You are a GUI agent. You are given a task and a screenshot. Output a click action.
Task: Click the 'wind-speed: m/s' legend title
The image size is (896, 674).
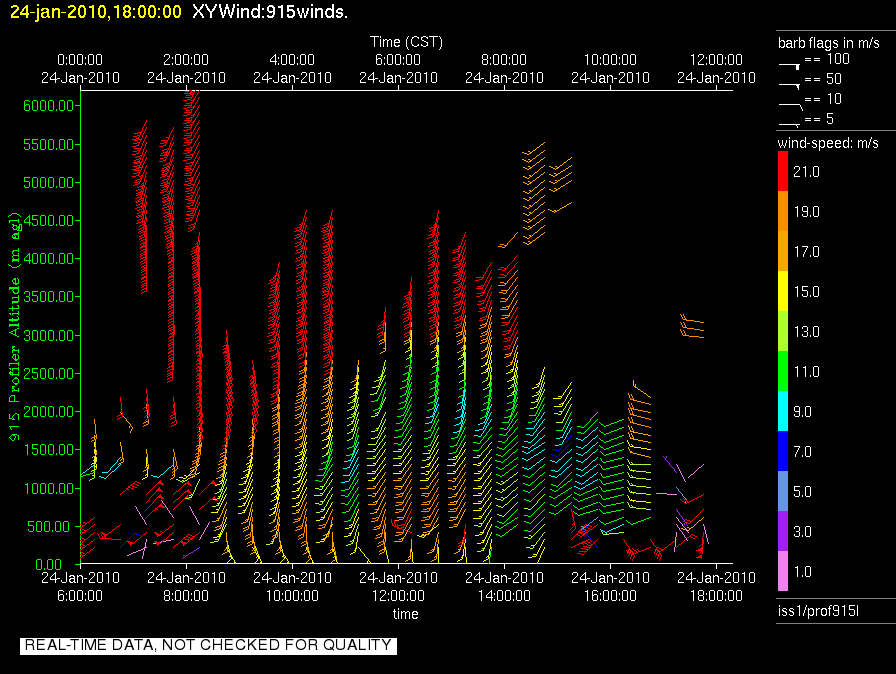tap(828, 143)
